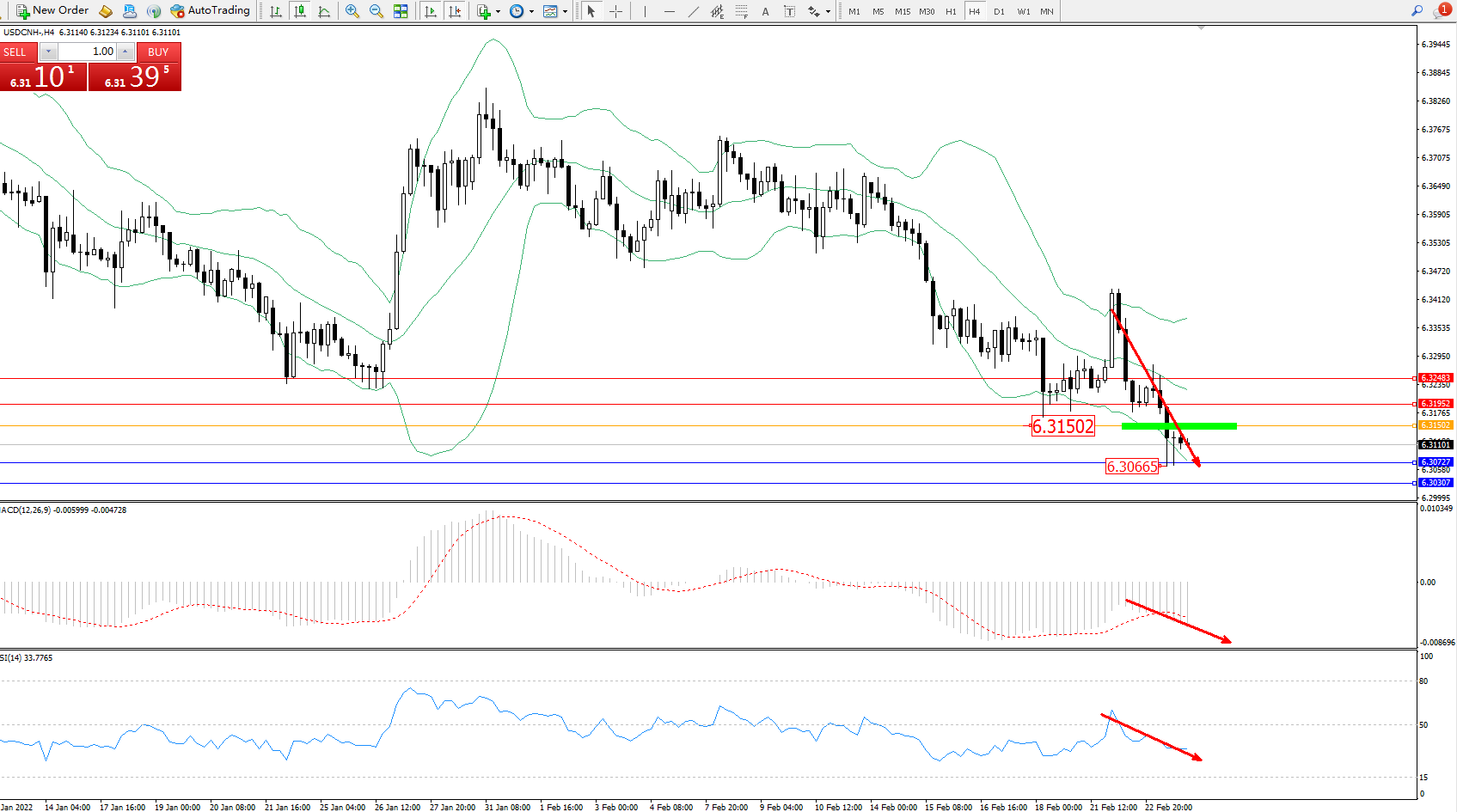Click the lot volume input field

click(87, 52)
